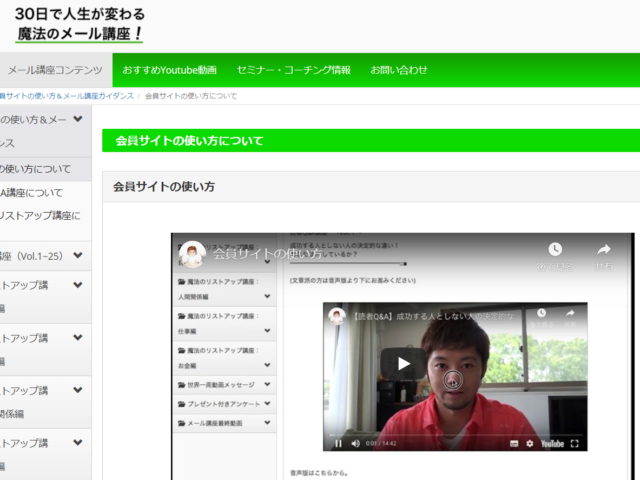Click inner video pause icon
Viewport: 640px width, 480px height.
click(x=338, y=443)
